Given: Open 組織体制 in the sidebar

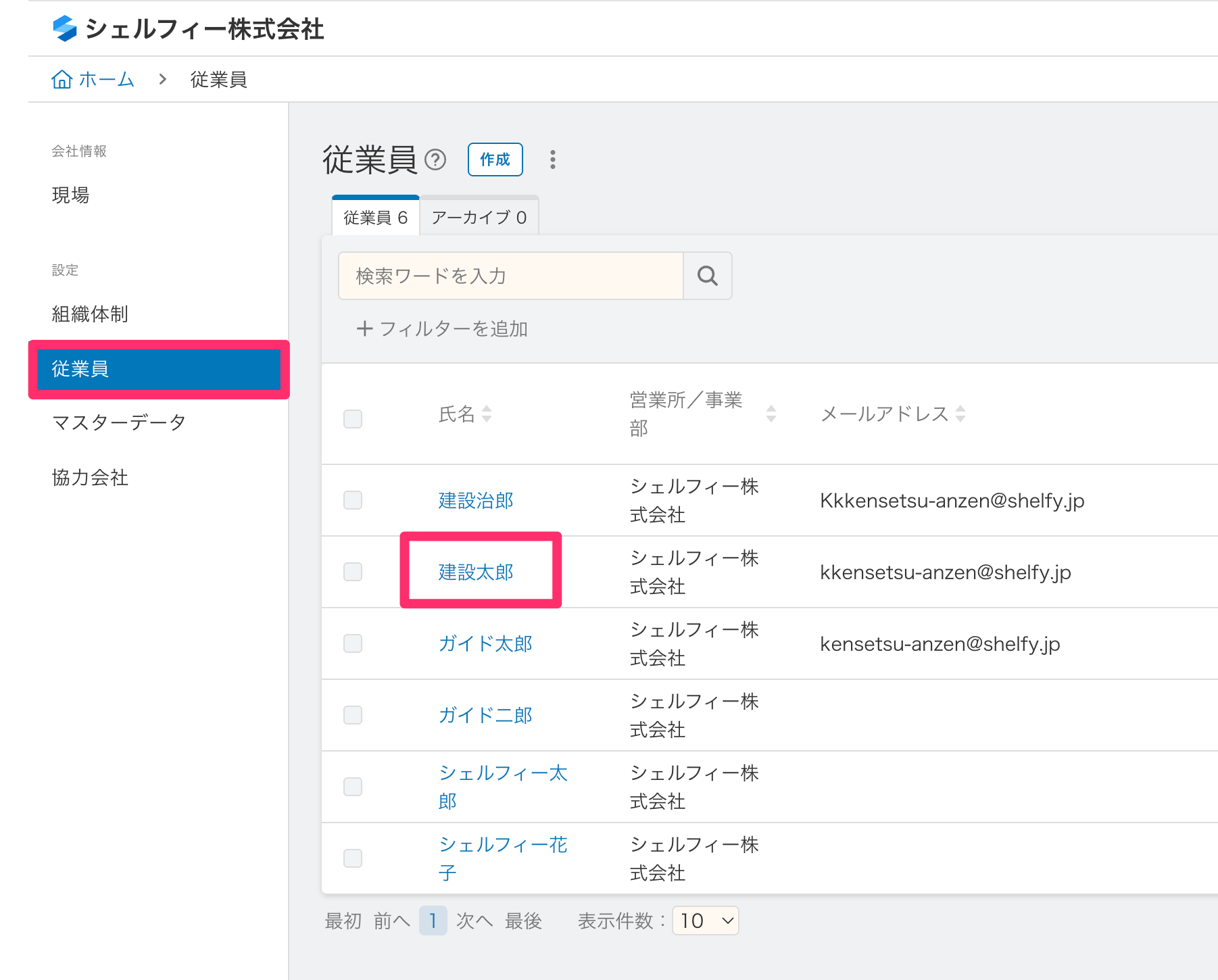Looking at the screenshot, I should 90,314.
